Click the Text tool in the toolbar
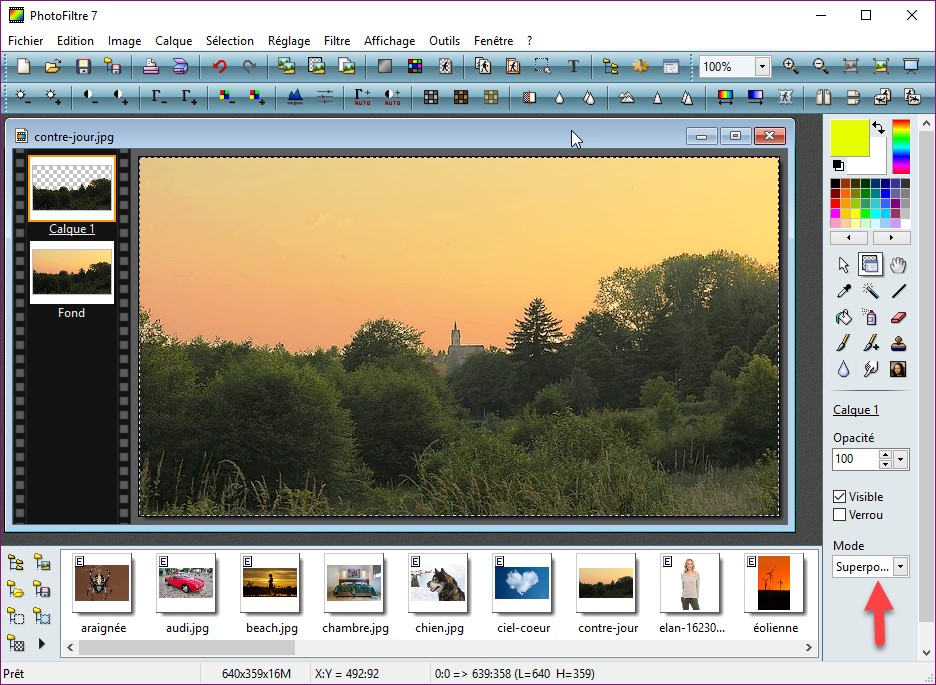936x685 pixels. (573, 67)
